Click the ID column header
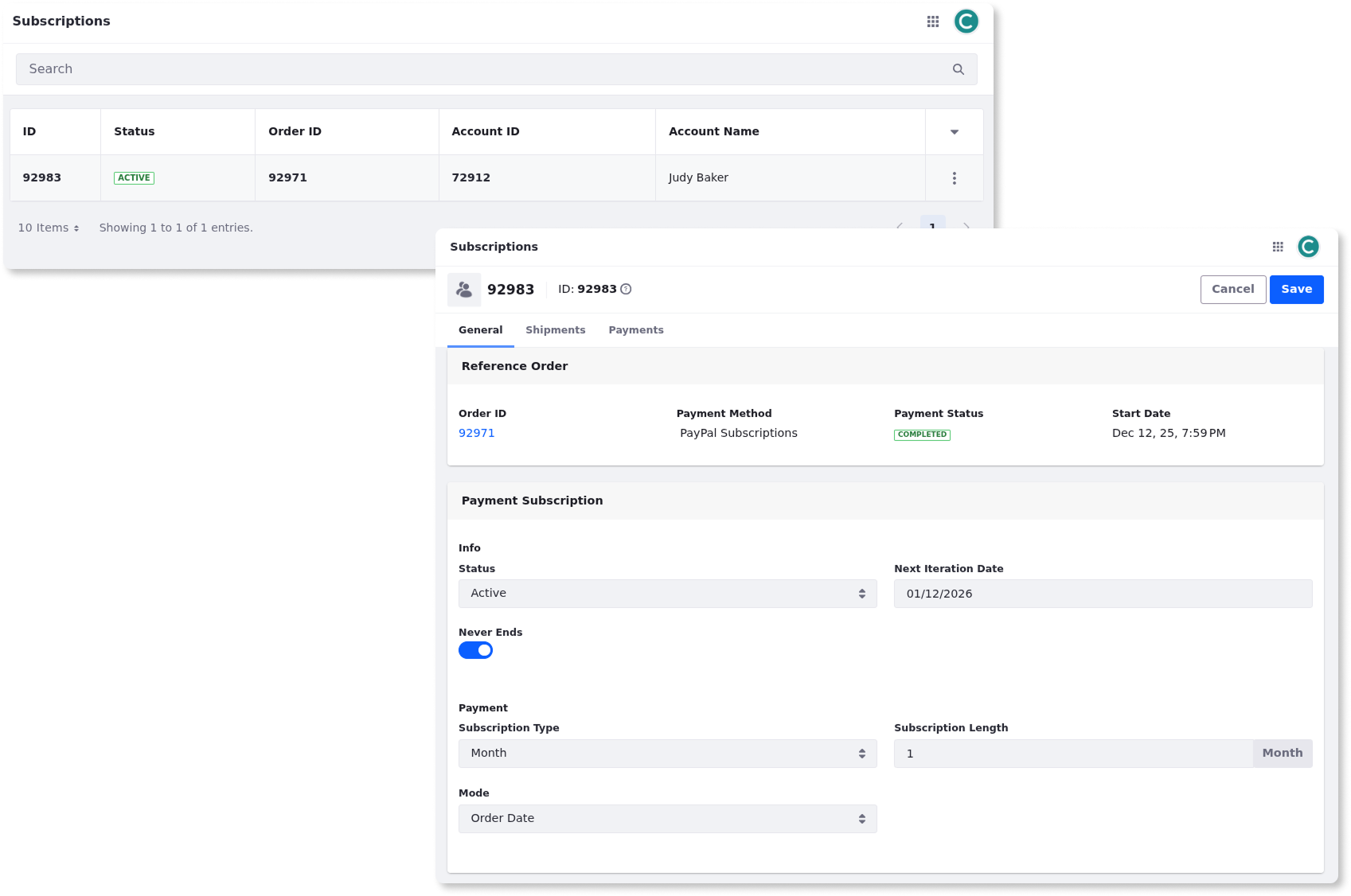Viewport: 1351px width, 896px height. pyautogui.click(x=55, y=132)
